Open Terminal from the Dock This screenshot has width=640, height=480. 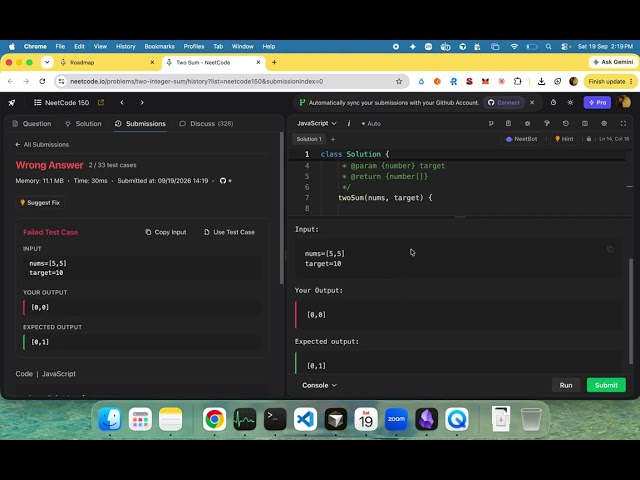tap(275, 419)
